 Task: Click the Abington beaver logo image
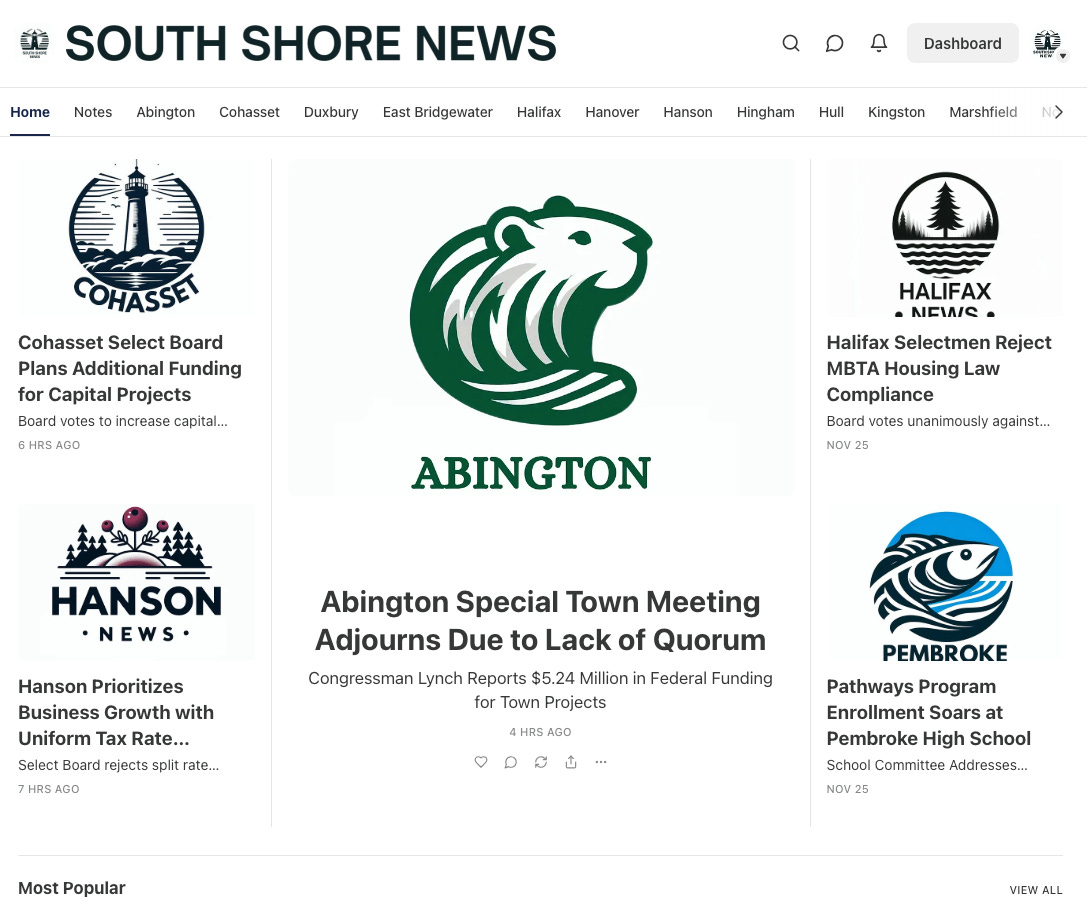pos(540,327)
